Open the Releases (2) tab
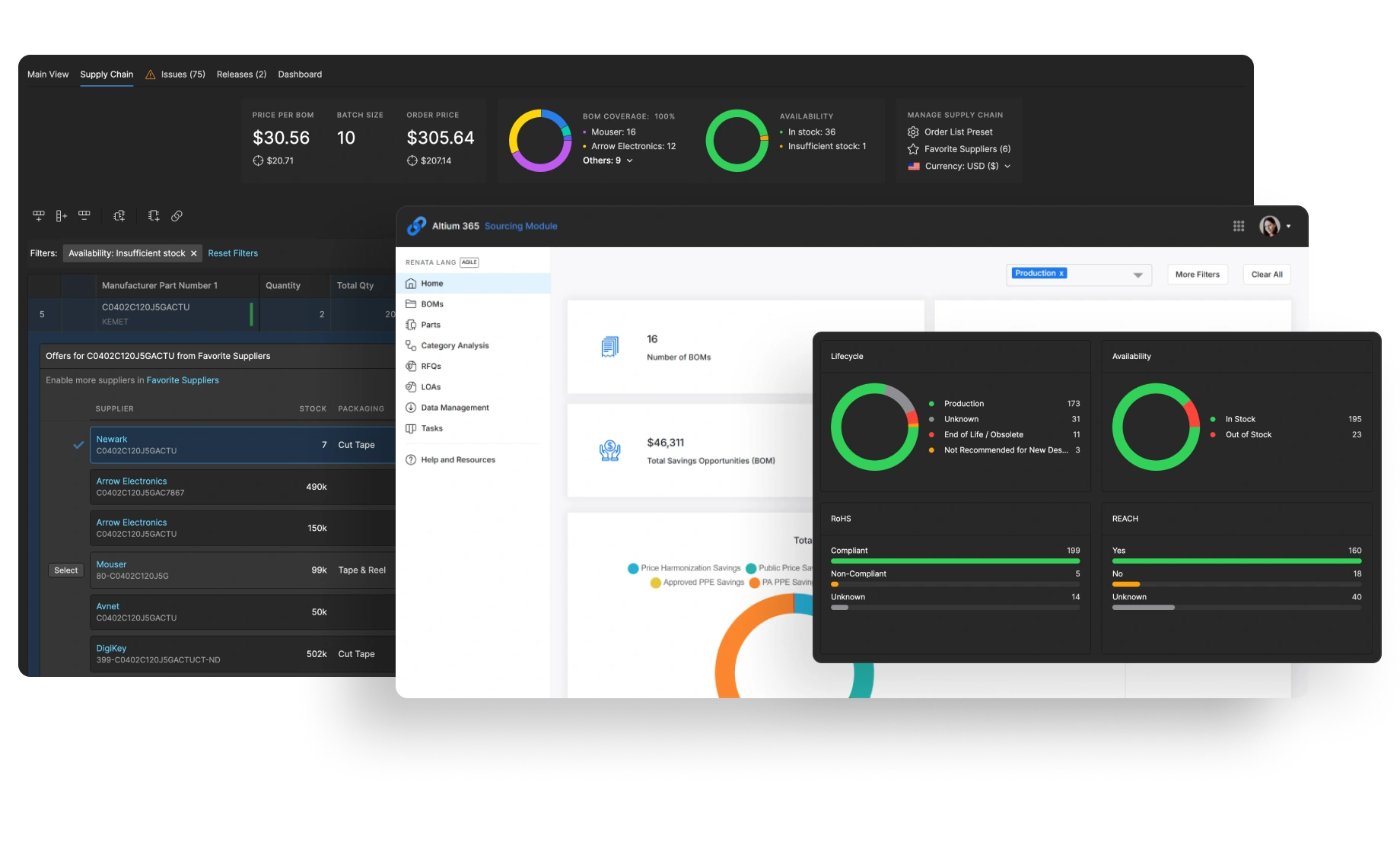 pyautogui.click(x=241, y=75)
